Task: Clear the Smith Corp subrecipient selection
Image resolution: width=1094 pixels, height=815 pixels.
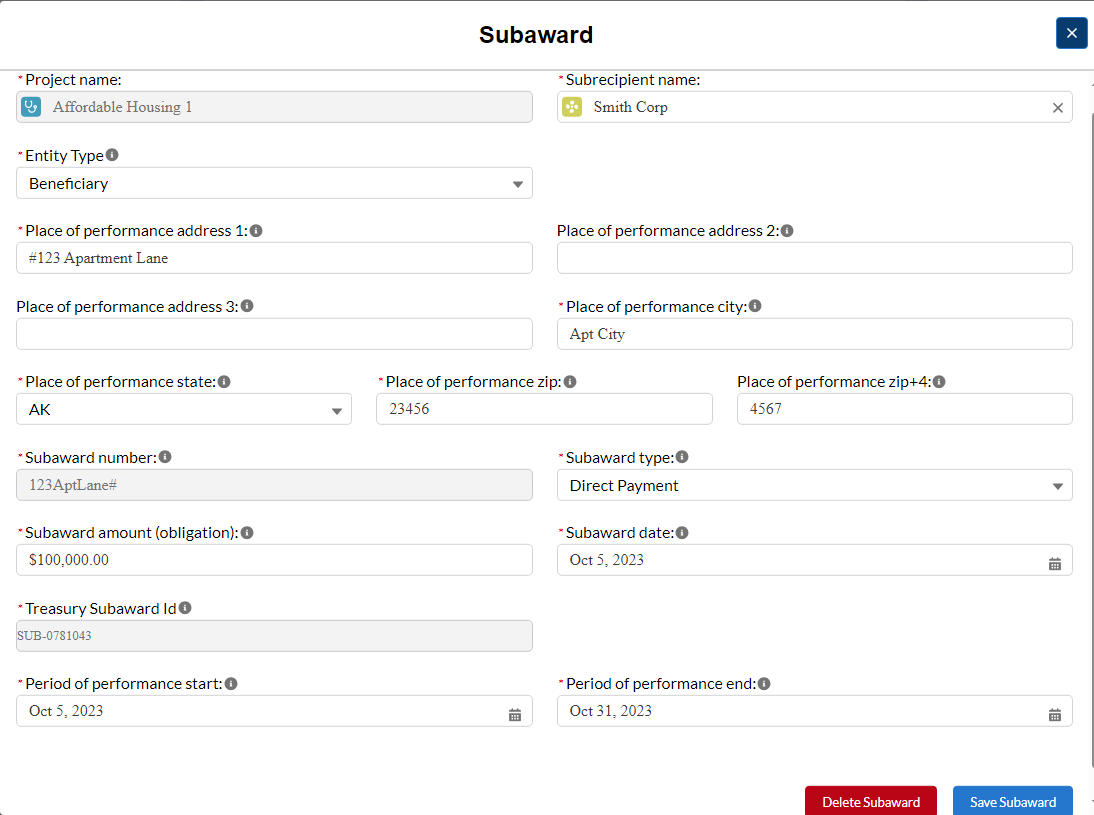Action: point(1057,108)
